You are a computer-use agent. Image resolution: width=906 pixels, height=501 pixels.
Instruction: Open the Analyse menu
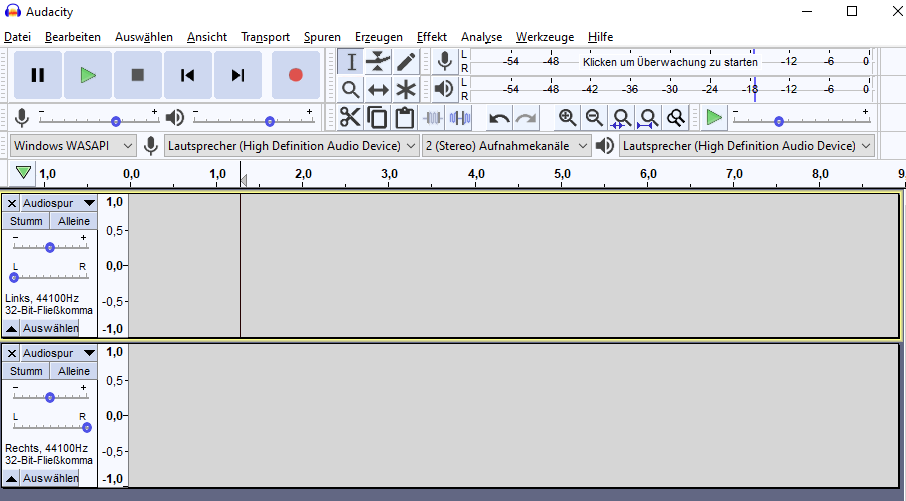pos(481,37)
